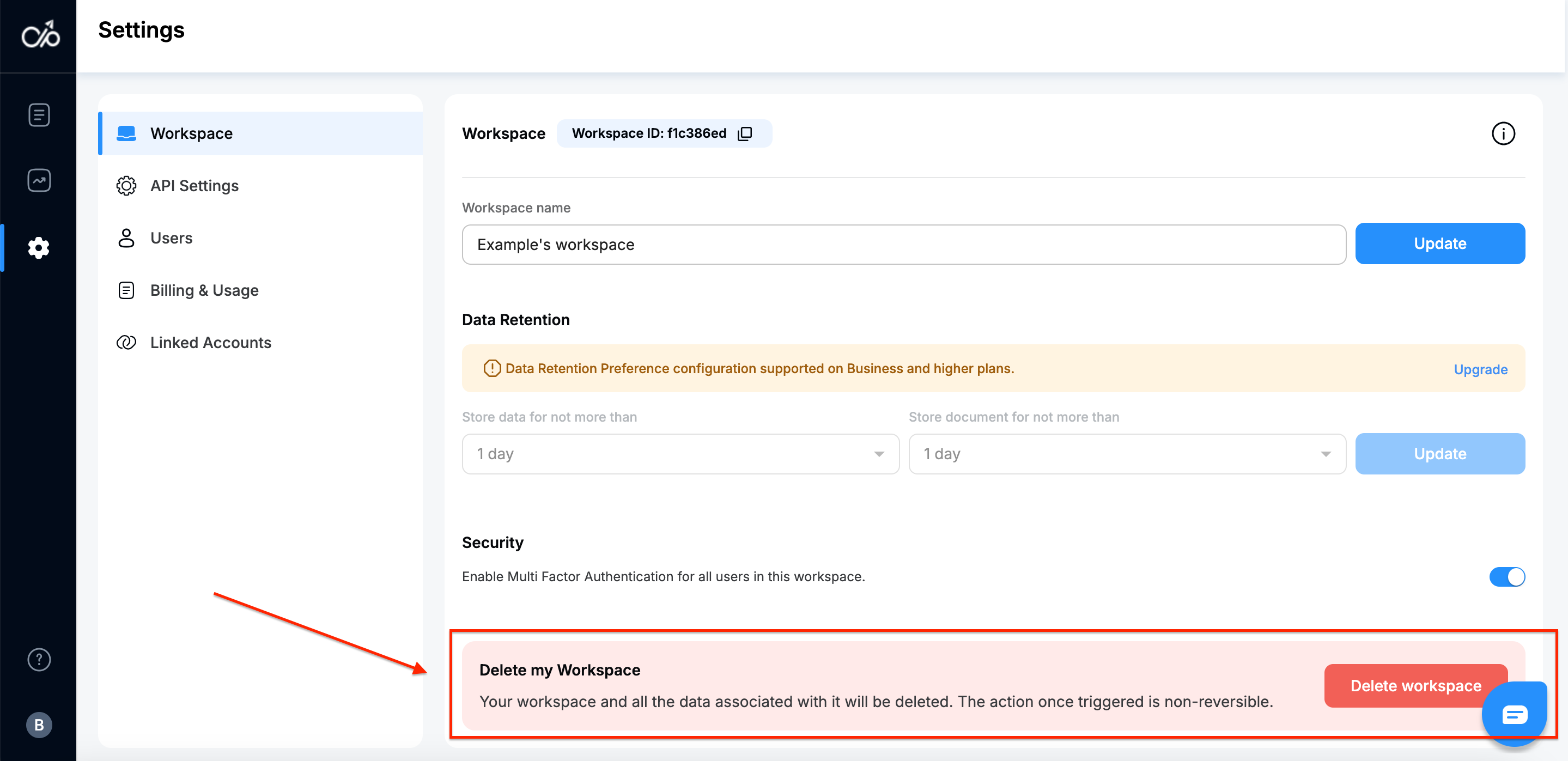Click Update next to workspace name
This screenshot has height=761, width=1568.
tap(1439, 243)
